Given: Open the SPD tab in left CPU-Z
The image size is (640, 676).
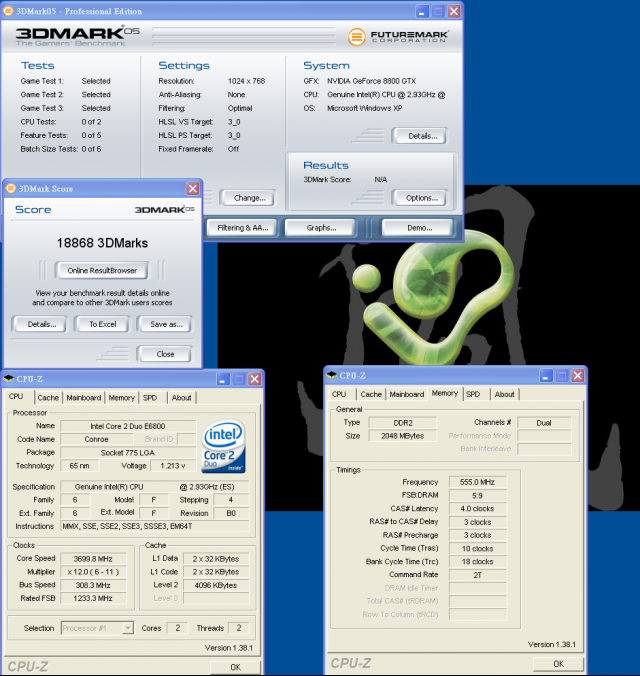Looking at the screenshot, I should (x=150, y=397).
